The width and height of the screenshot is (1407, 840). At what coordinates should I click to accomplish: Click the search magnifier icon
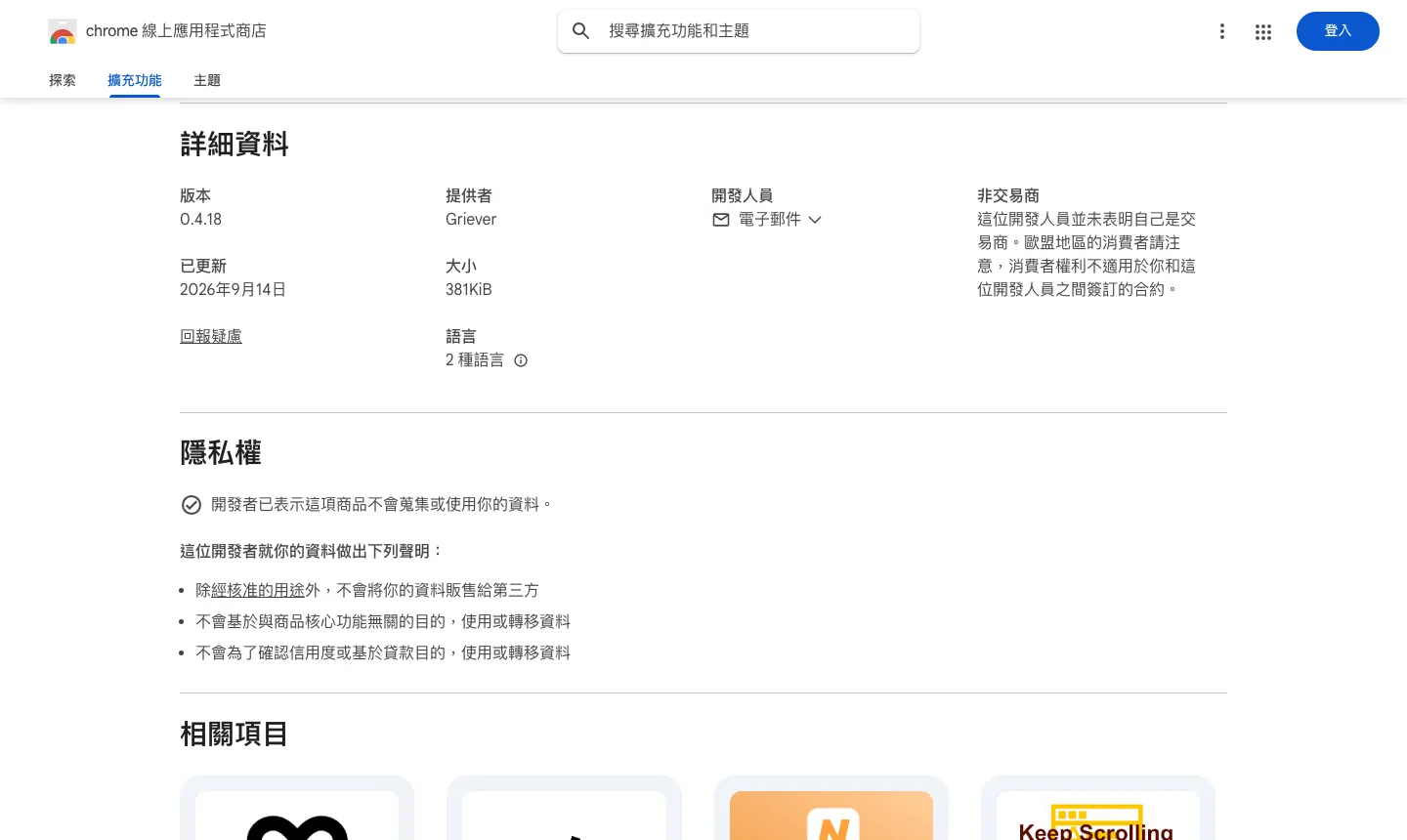coord(581,31)
